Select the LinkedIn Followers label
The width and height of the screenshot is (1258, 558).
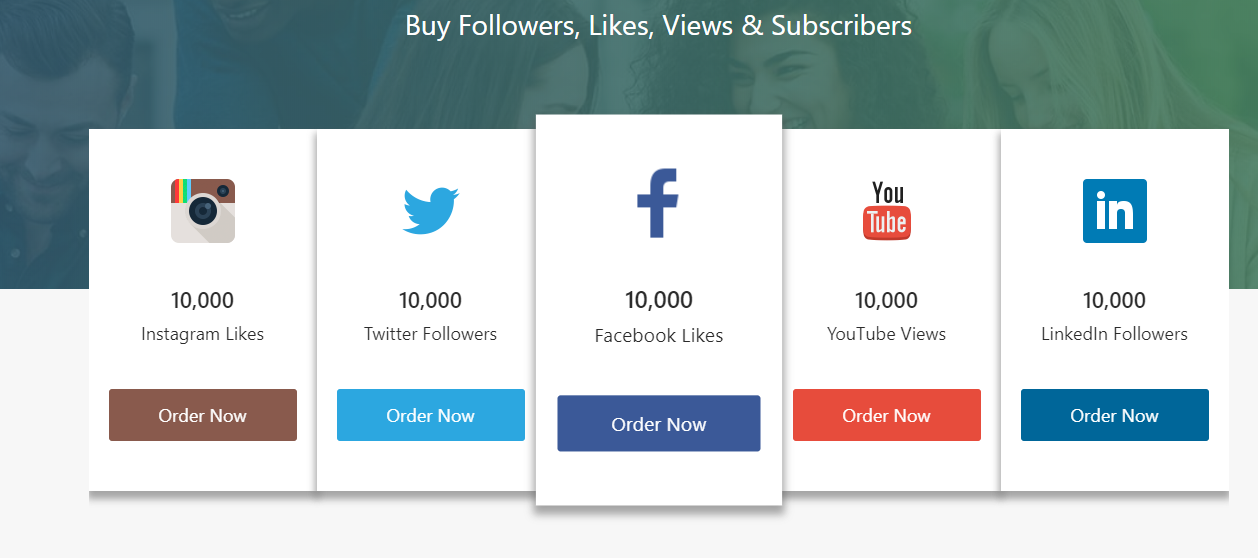(x=1114, y=334)
